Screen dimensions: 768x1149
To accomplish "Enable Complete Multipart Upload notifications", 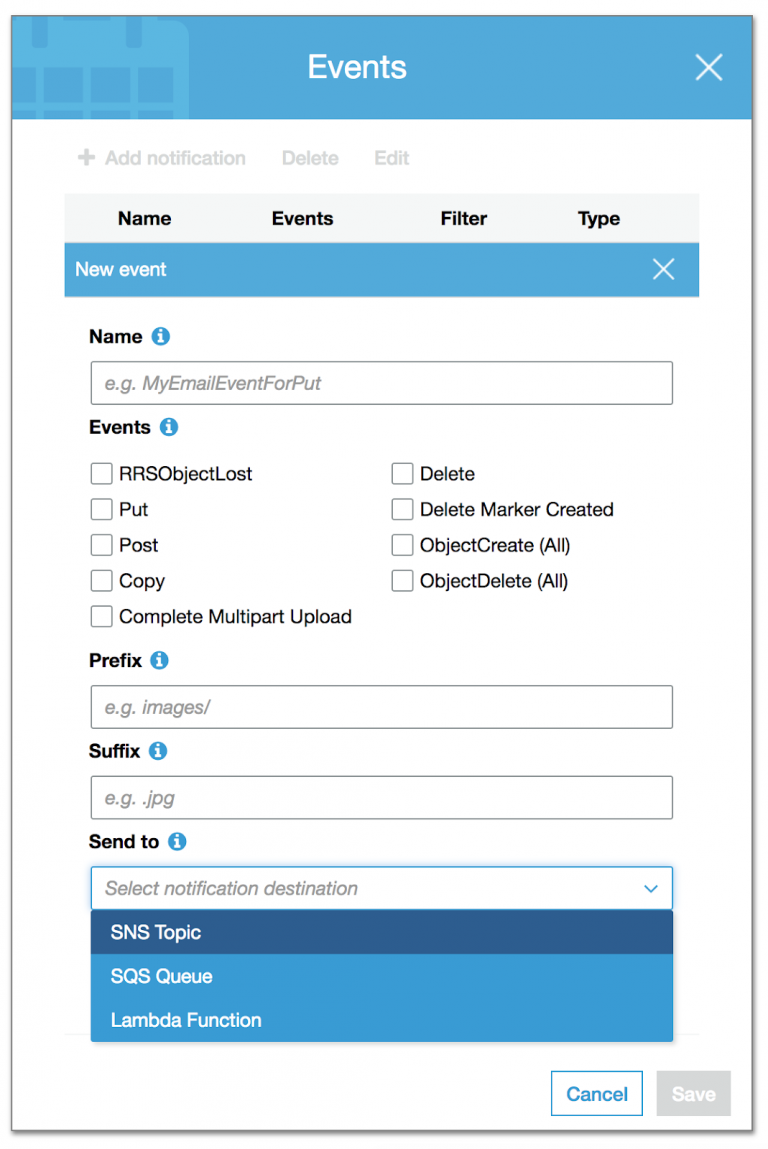I will [101, 616].
